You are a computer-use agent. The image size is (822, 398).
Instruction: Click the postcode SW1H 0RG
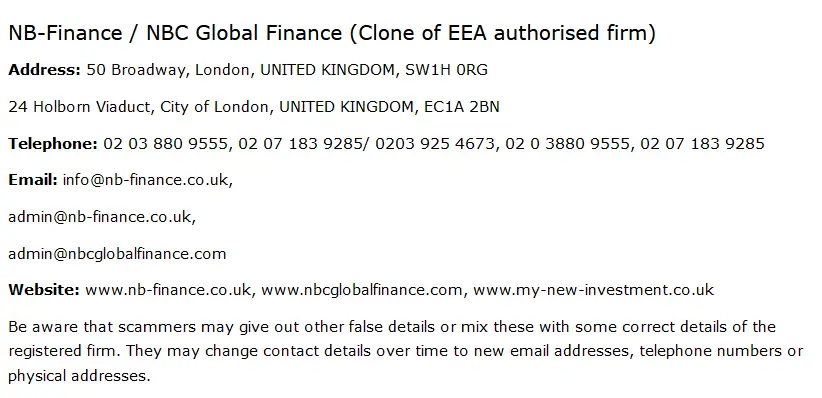(446, 70)
